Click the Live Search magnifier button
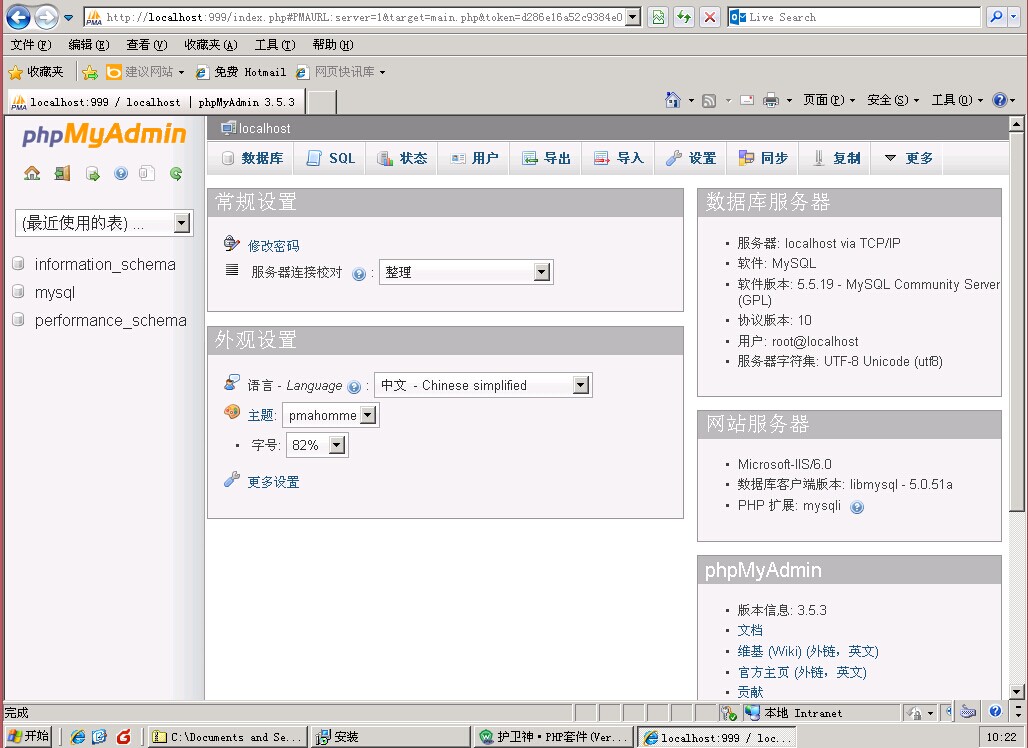The width and height of the screenshot is (1028, 748). pyautogui.click(x=996, y=17)
